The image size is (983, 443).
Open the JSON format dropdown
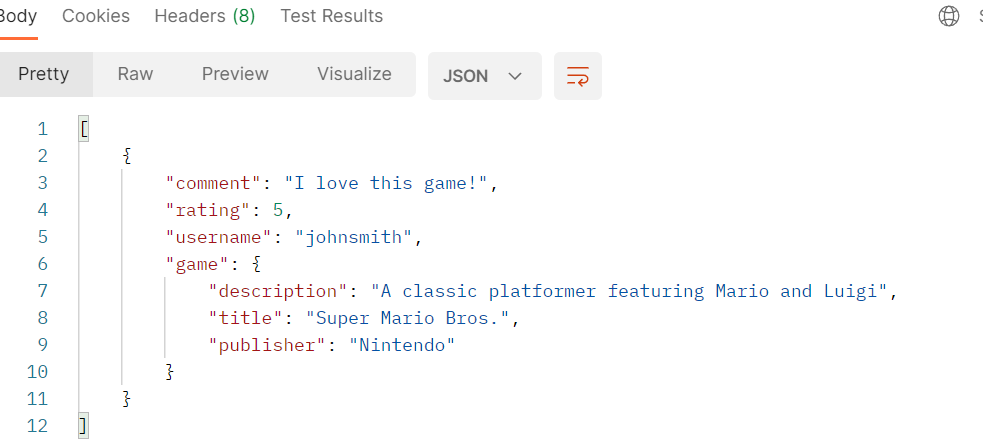tap(485, 76)
